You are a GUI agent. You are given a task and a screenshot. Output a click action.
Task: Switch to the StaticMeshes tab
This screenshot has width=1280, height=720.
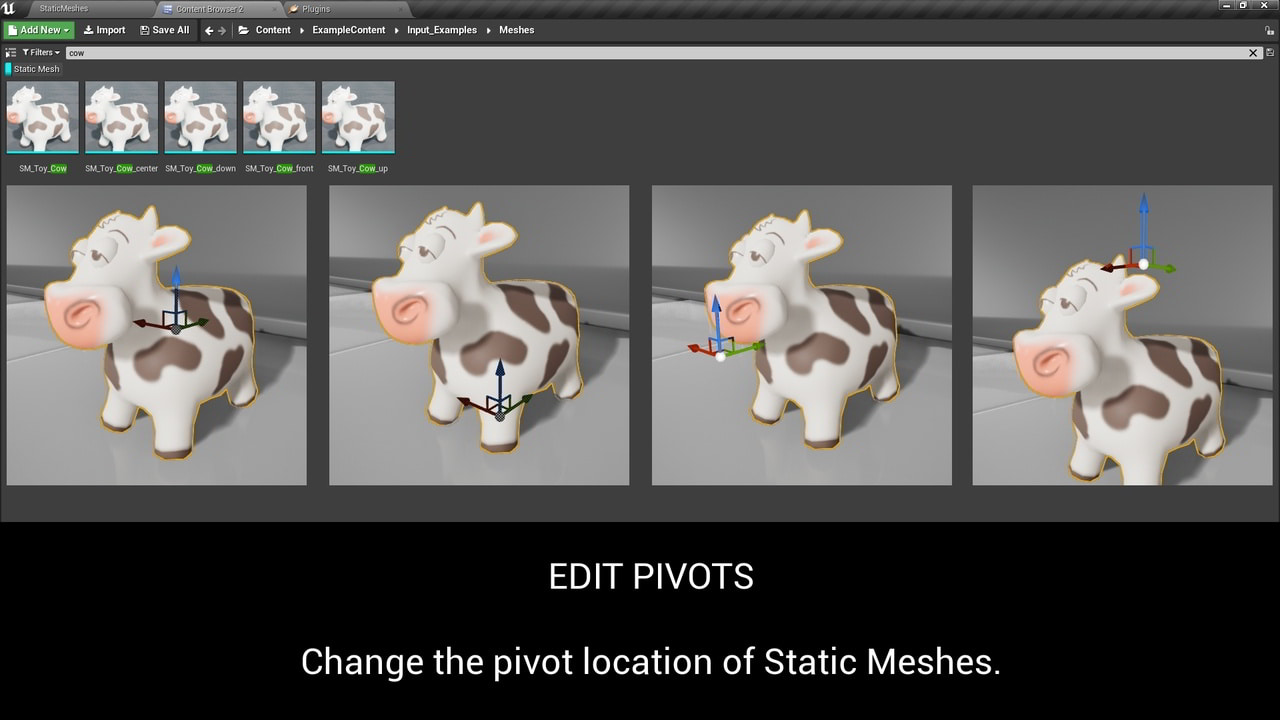click(x=63, y=8)
